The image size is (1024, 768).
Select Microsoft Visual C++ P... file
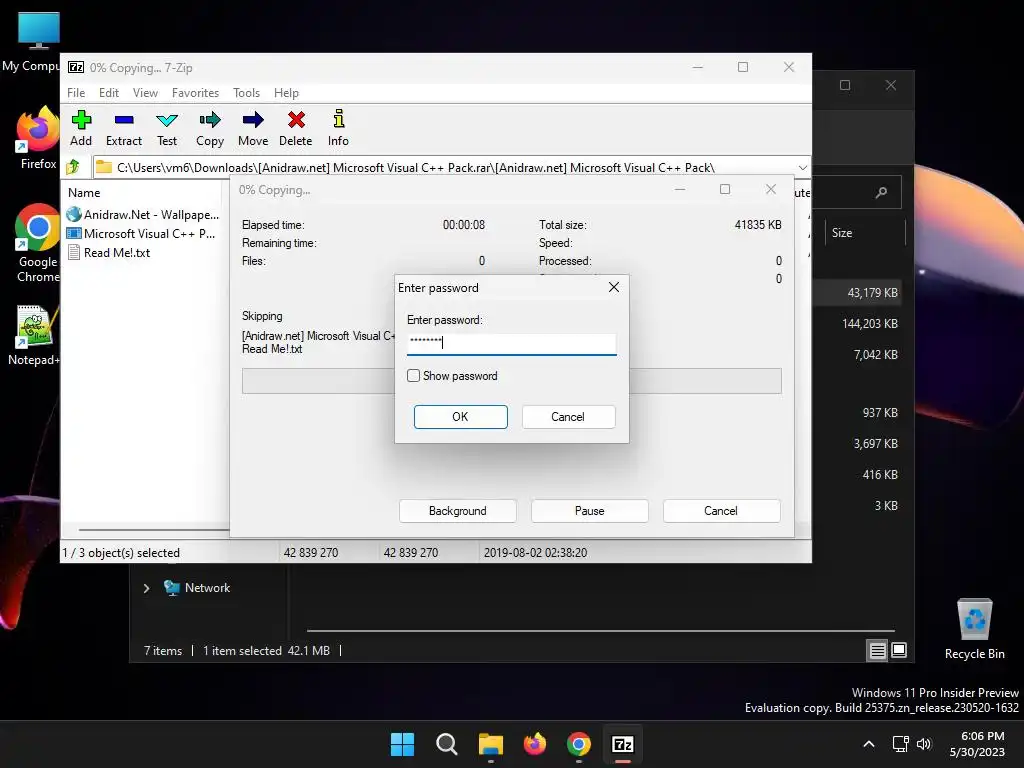point(141,233)
